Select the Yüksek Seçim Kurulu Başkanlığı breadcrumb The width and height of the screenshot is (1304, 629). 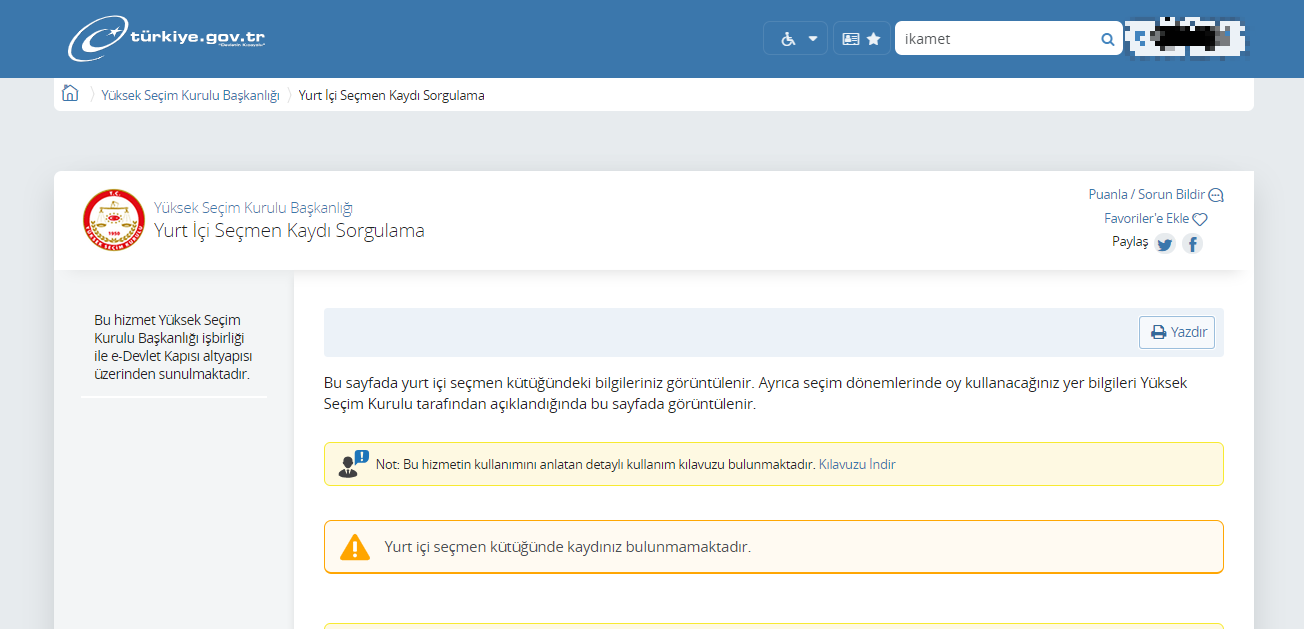(x=191, y=95)
